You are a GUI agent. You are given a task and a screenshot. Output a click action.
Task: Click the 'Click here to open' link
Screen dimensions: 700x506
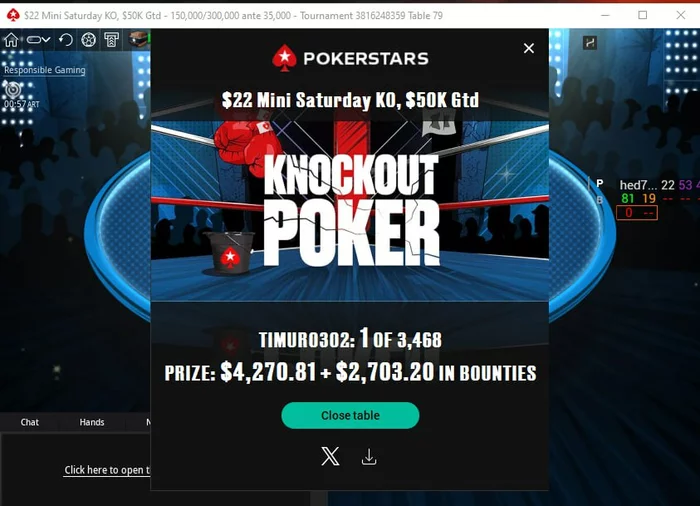click(107, 470)
